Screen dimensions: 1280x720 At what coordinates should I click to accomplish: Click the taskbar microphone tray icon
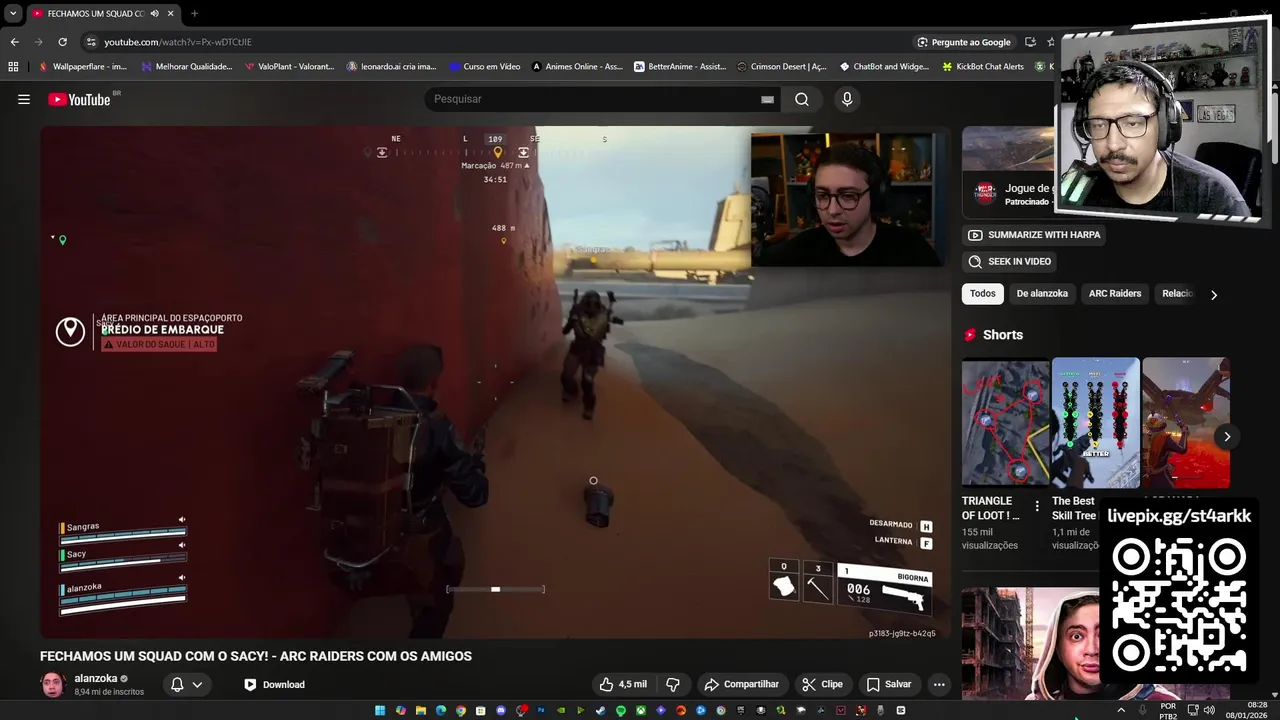[1143, 710]
